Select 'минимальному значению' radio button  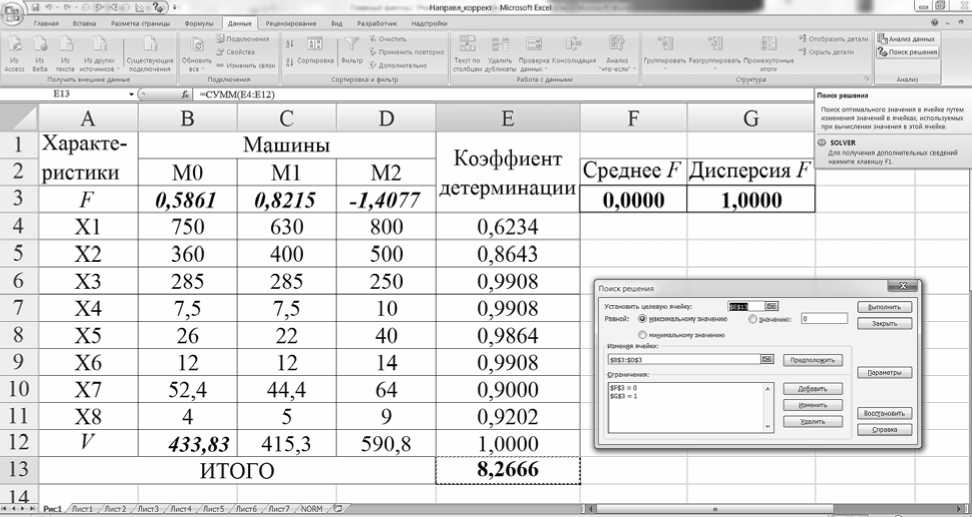pos(642,335)
